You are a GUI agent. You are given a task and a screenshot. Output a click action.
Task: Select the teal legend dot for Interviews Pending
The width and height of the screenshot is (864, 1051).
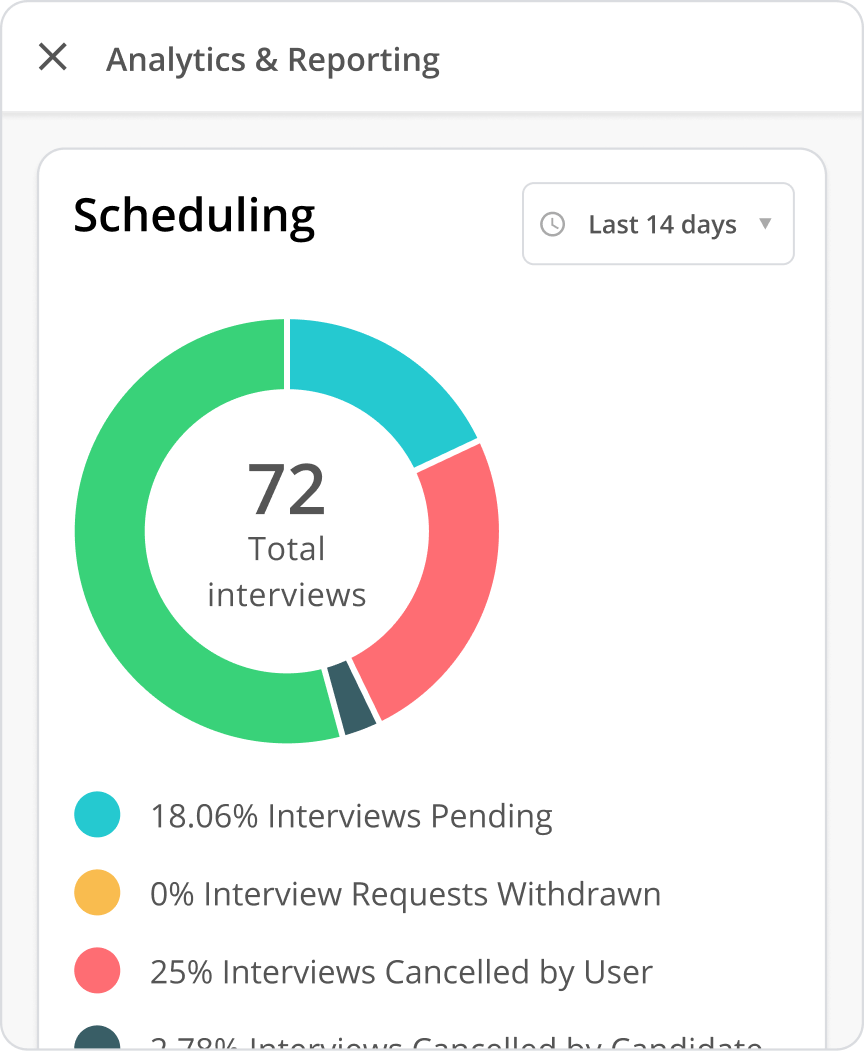pos(96,814)
